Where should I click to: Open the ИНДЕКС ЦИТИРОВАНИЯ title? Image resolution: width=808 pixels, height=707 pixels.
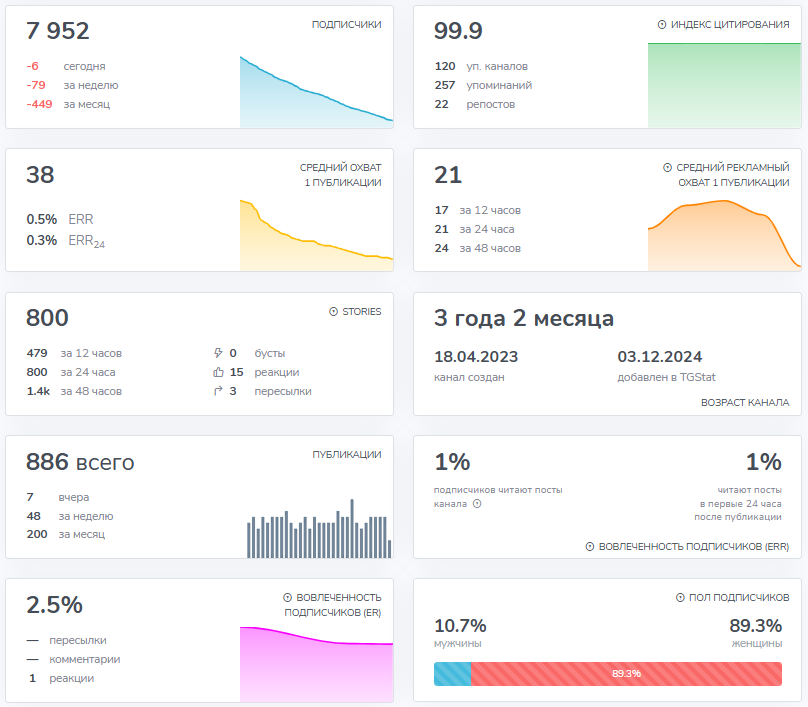pos(730,25)
